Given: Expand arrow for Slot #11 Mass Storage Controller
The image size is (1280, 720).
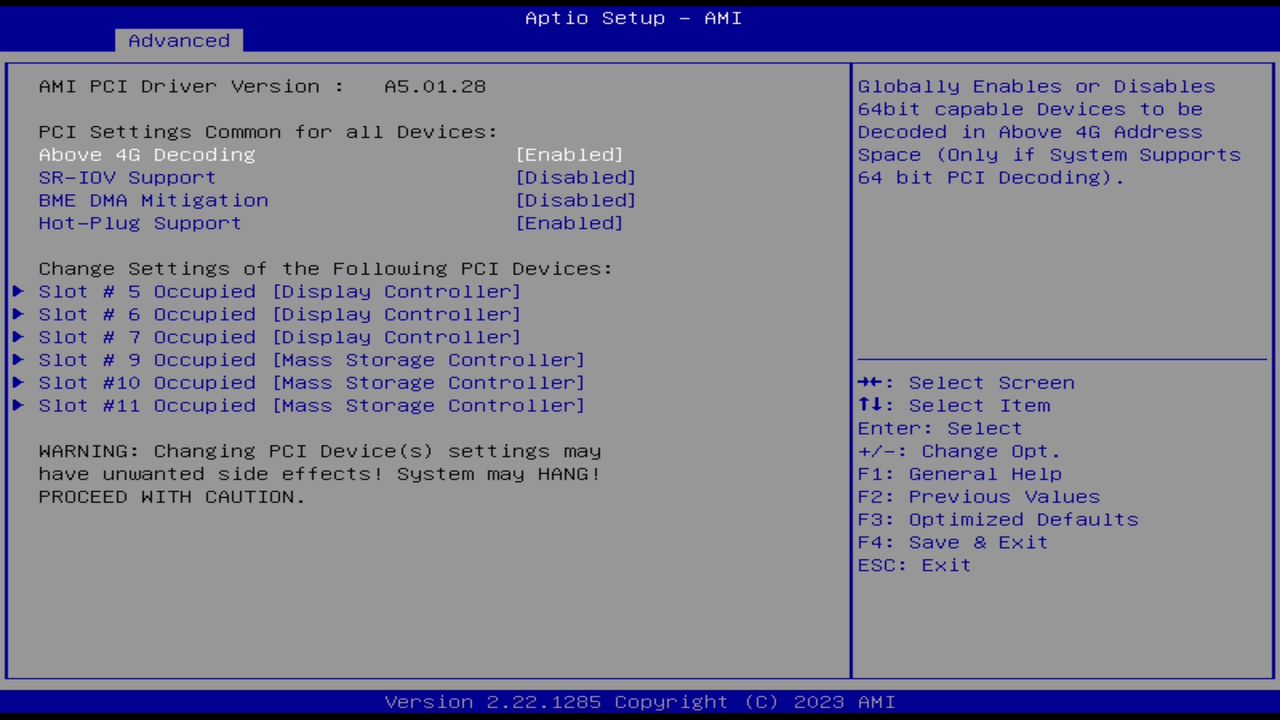Looking at the screenshot, I should [18, 406].
